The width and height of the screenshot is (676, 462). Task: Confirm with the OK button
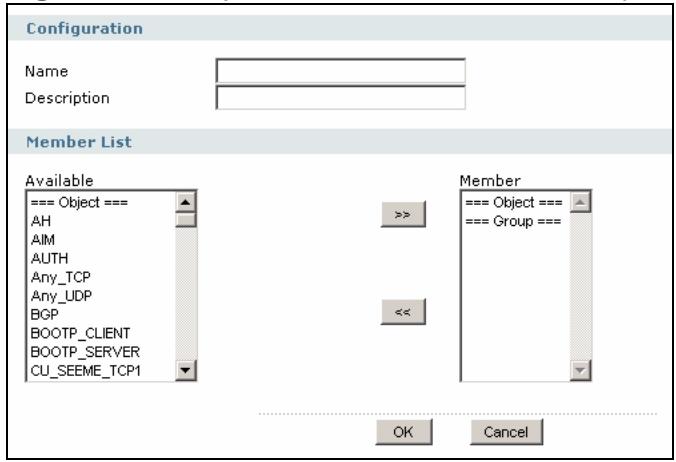coord(404,432)
